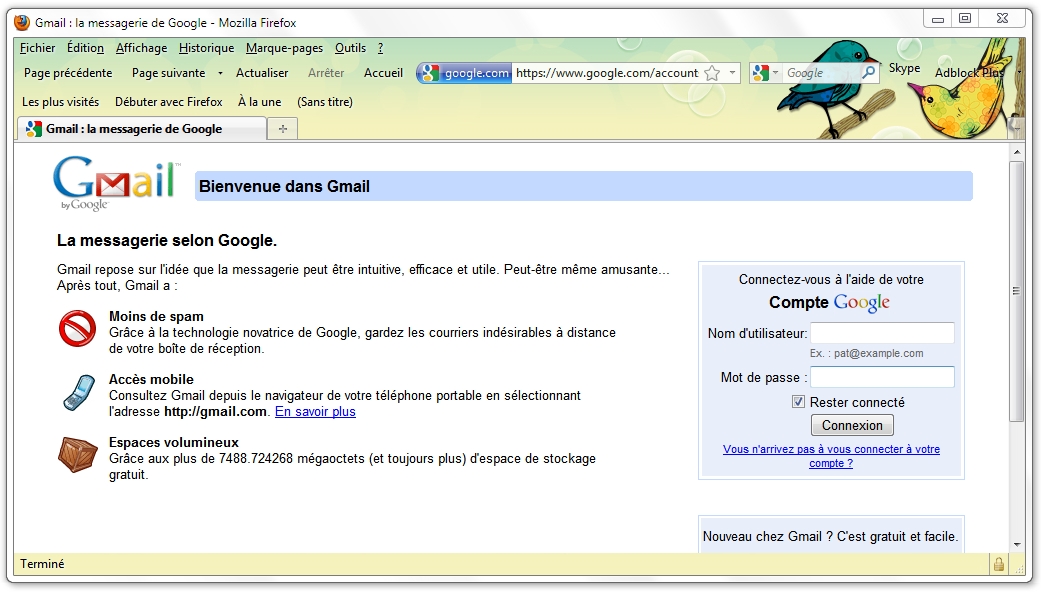1041x594 pixels.
Task: Open the Outils menu
Action: coord(351,48)
